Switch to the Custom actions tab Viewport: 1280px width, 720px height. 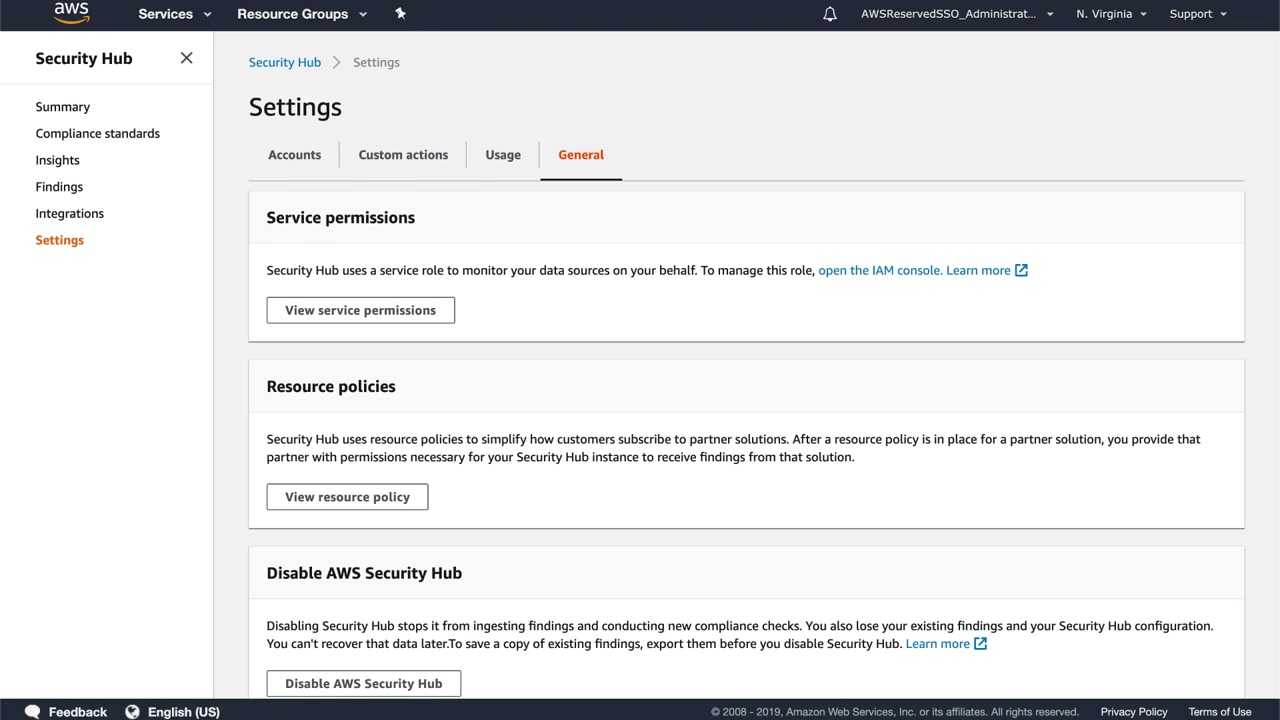click(x=403, y=155)
